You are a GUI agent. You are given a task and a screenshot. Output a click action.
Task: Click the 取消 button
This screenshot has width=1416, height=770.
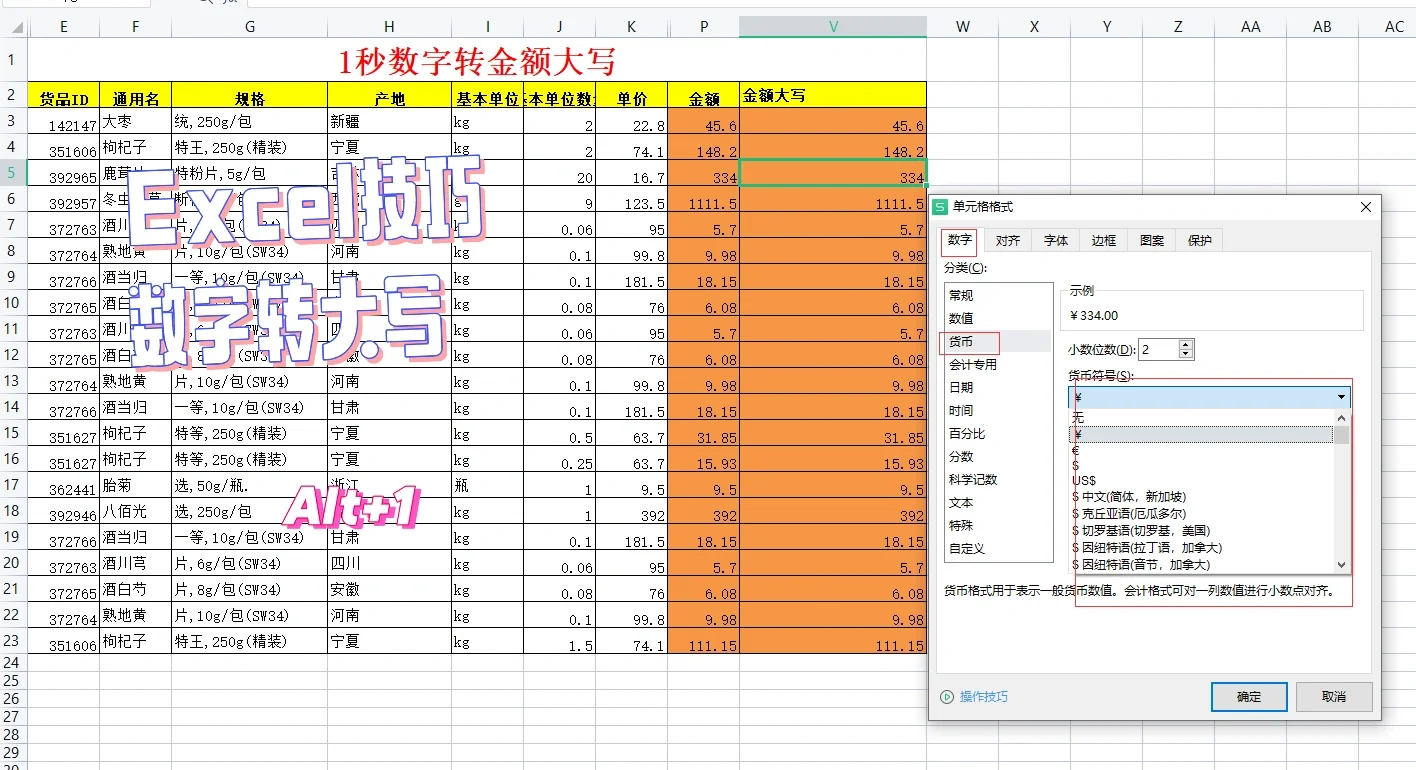(x=1334, y=697)
